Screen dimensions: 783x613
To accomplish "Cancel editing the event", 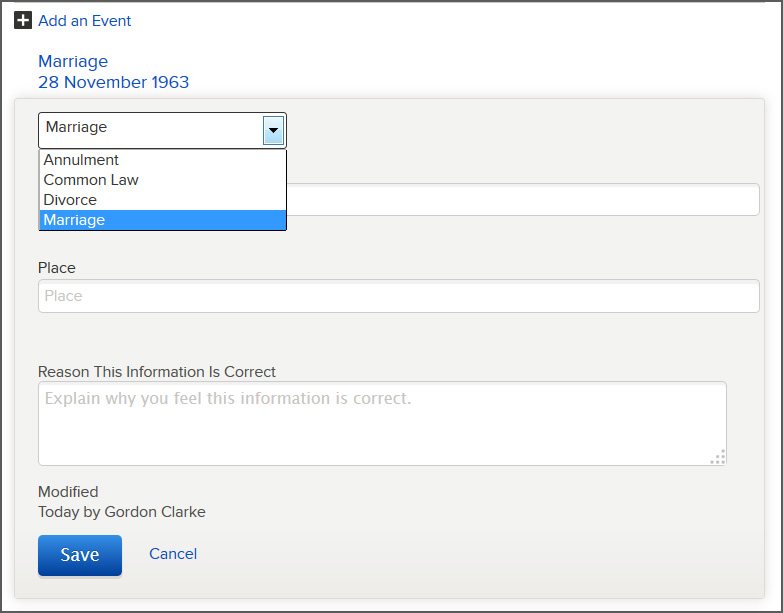I will [173, 554].
